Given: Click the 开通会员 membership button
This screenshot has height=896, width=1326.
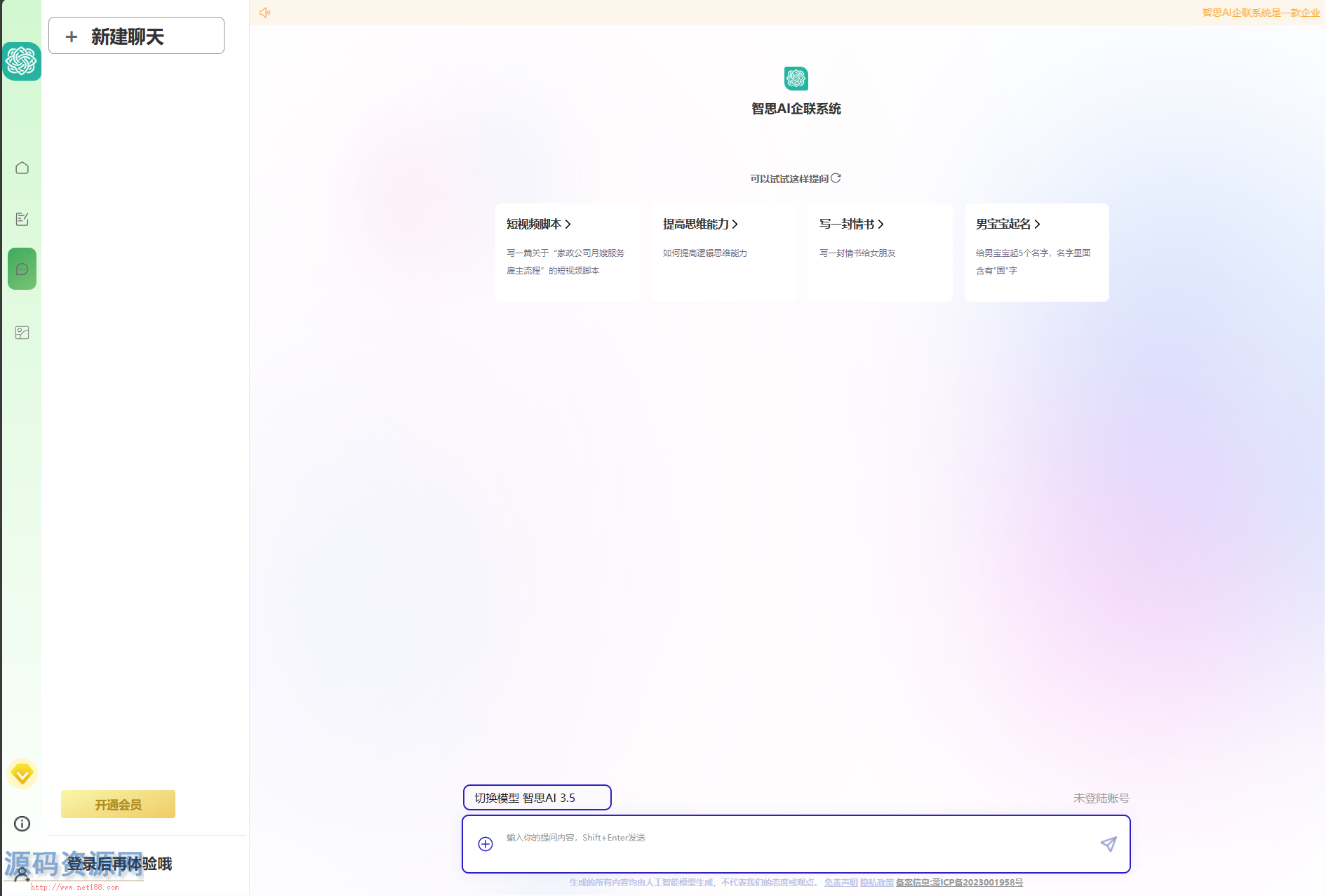Looking at the screenshot, I should point(118,805).
